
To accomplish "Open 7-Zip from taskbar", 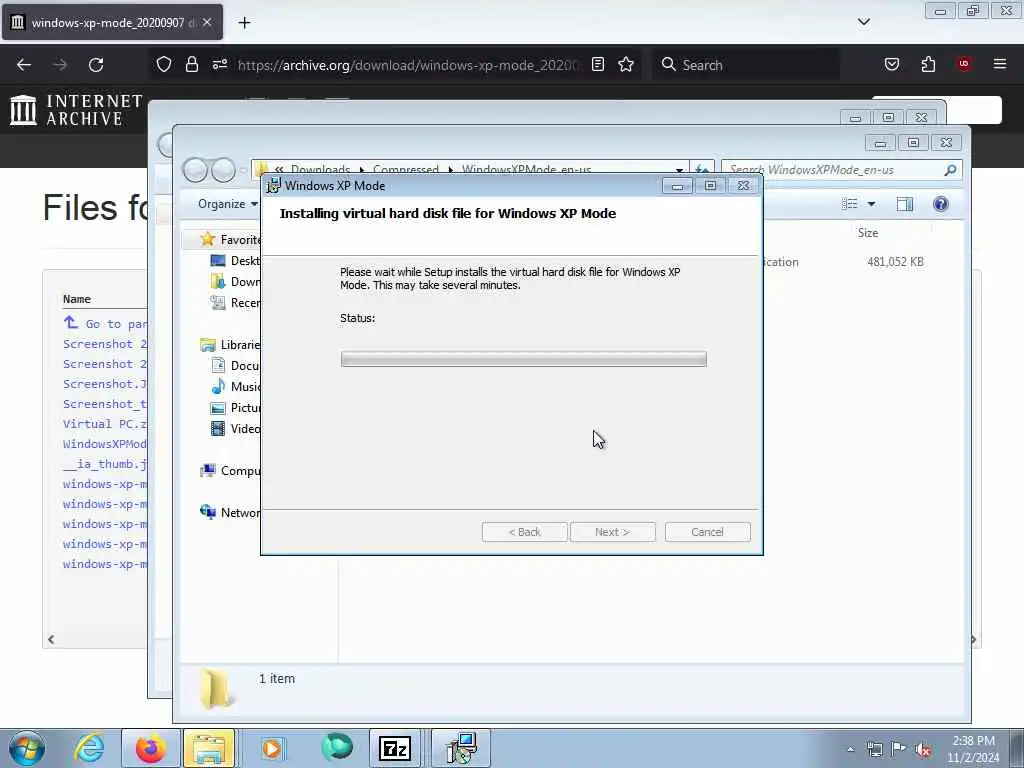I will coord(395,748).
